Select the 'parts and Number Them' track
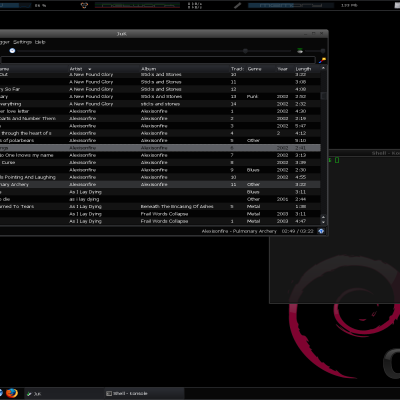This screenshot has height=400, width=400. (160, 119)
